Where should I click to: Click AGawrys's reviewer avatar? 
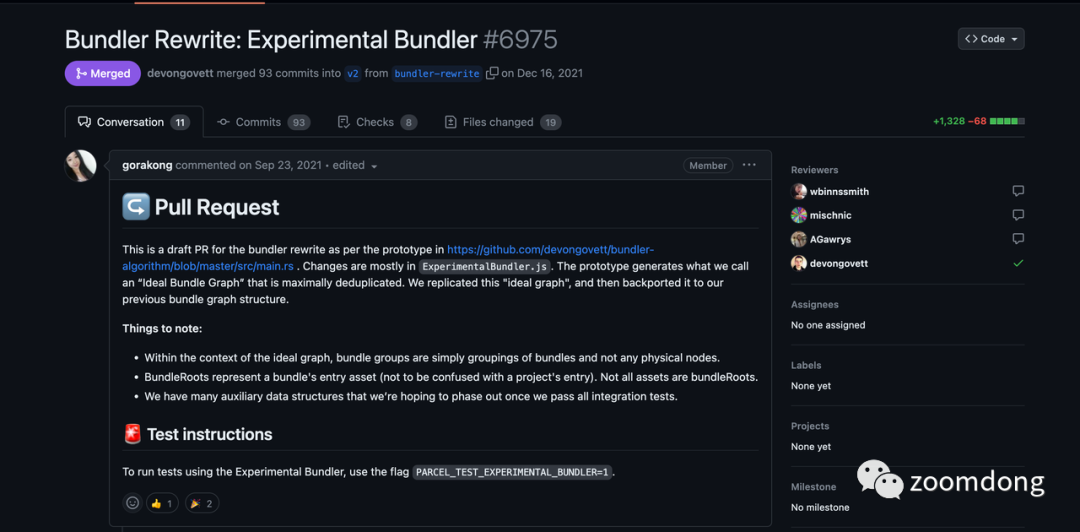click(x=798, y=239)
